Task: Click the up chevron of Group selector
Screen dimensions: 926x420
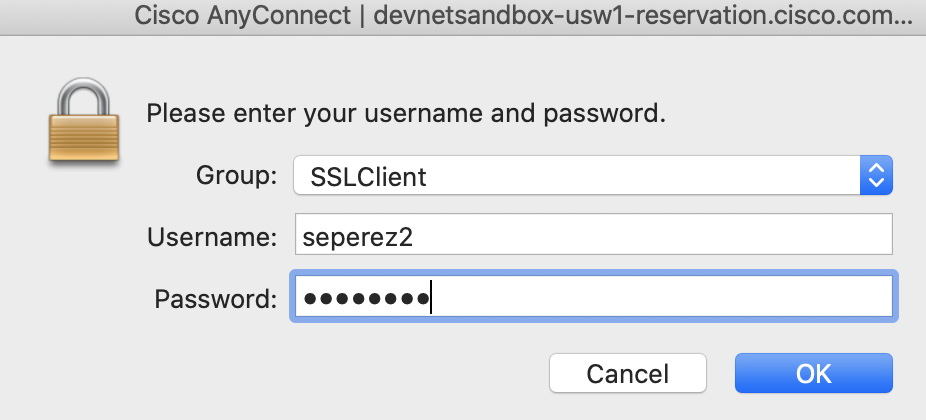Action: tap(876, 170)
